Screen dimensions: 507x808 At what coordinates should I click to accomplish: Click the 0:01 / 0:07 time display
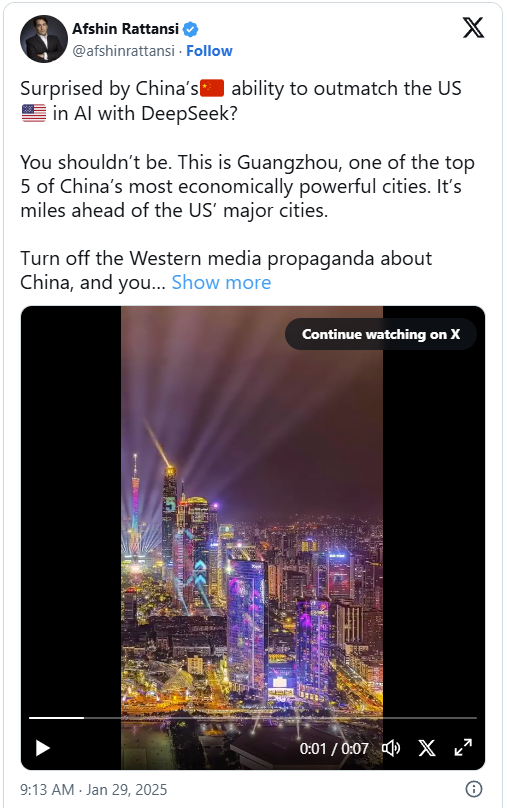click(334, 748)
